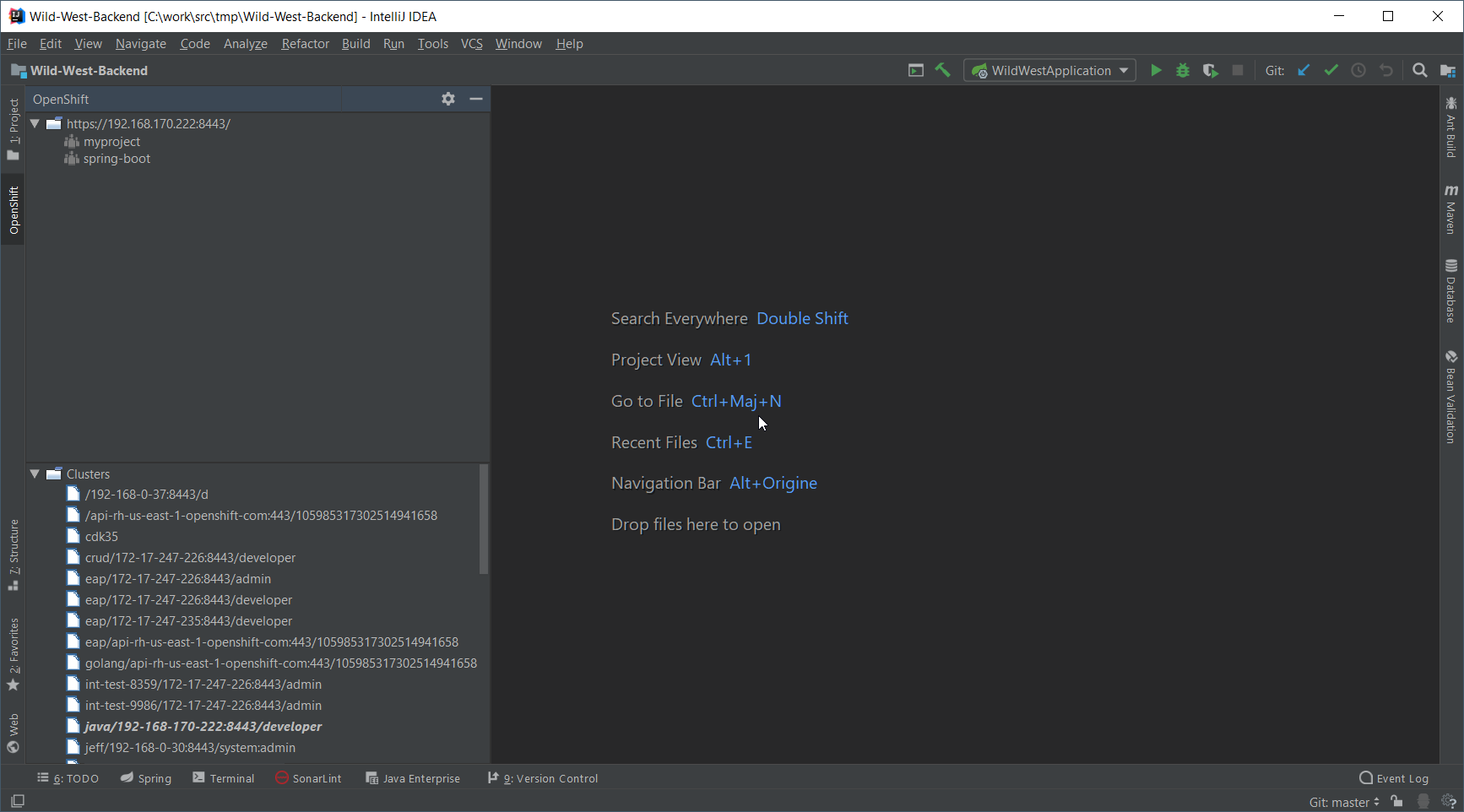The image size is (1464, 812).
Task: Open the Project tool window tab
Action: [14, 128]
